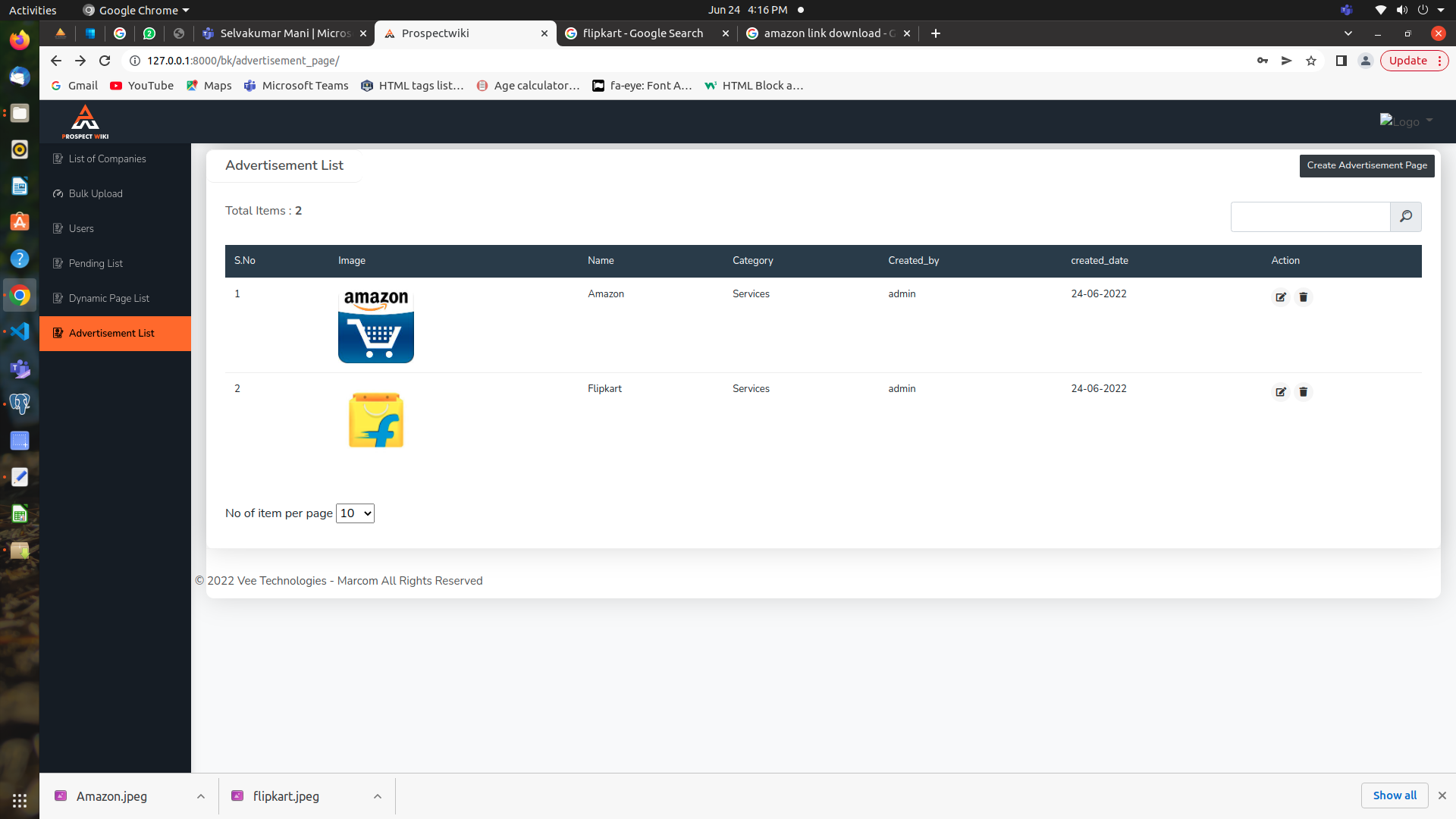Open List of Companies sidebar item
The height and width of the screenshot is (819, 1456).
[x=115, y=159]
